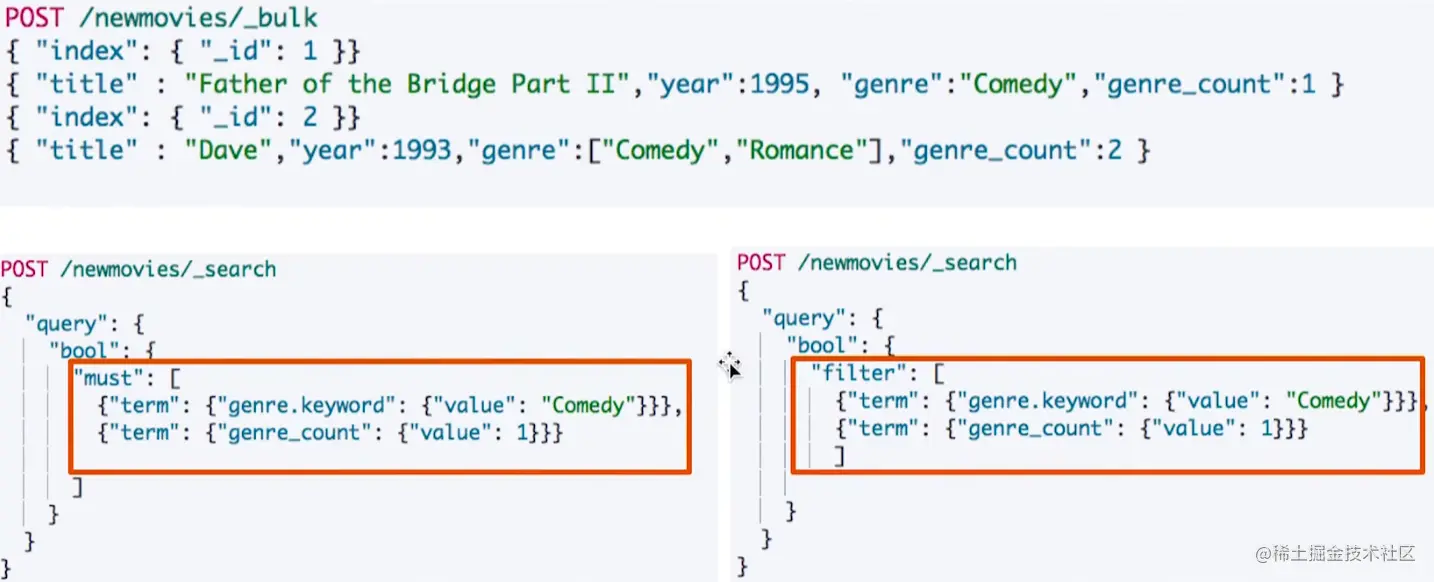Image resolution: width=1434 pixels, height=582 pixels.
Task: Click the "bool" key in left pane
Action: tap(83, 352)
